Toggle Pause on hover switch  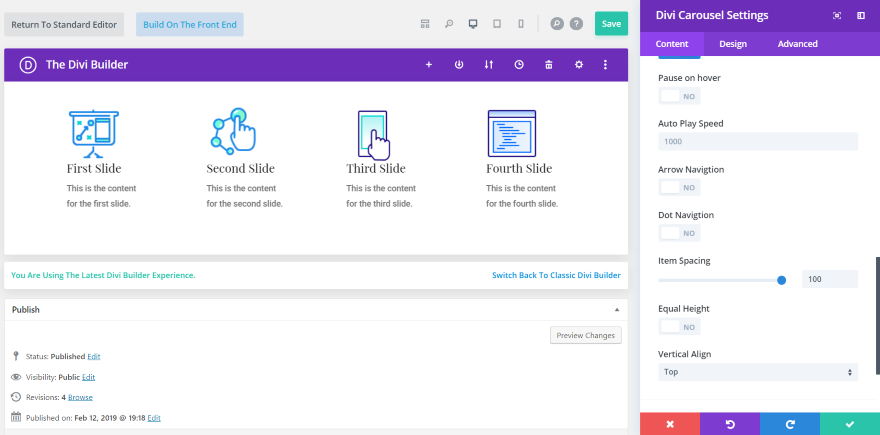pyautogui.click(x=679, y=96)
